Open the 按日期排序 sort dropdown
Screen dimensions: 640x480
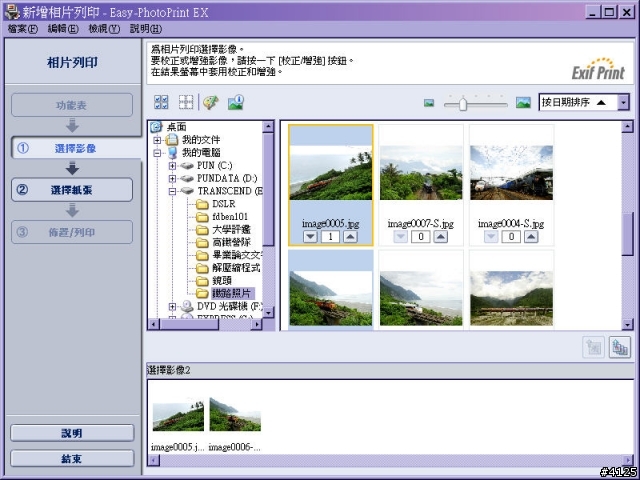(x=623, y=102)
